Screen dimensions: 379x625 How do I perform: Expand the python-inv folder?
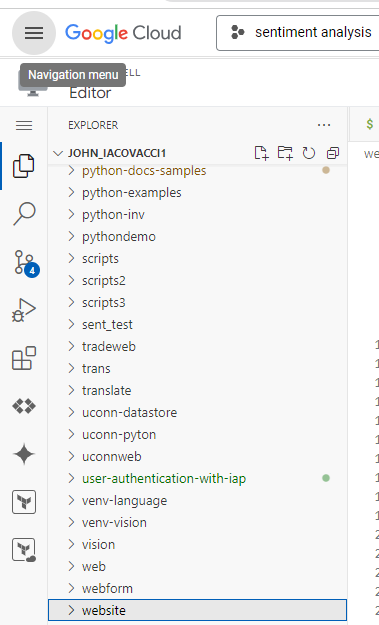(x=71, y=214)
